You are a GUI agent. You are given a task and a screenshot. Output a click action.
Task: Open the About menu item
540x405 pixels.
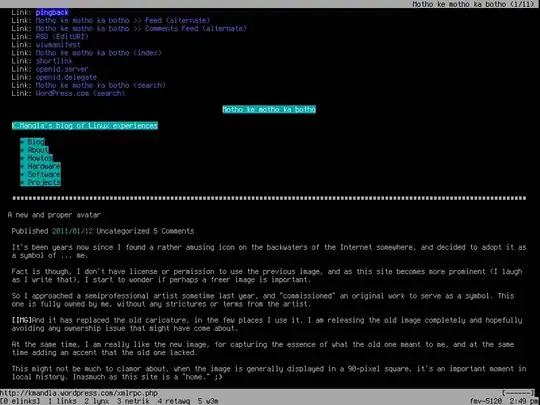[38, 150]
